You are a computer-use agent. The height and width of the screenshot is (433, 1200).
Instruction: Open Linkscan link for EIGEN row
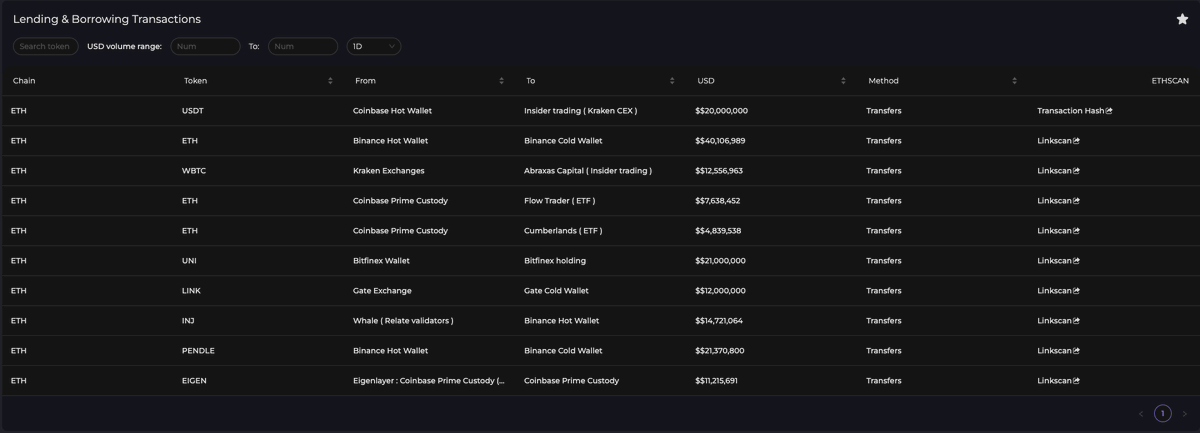[1058, 381]
